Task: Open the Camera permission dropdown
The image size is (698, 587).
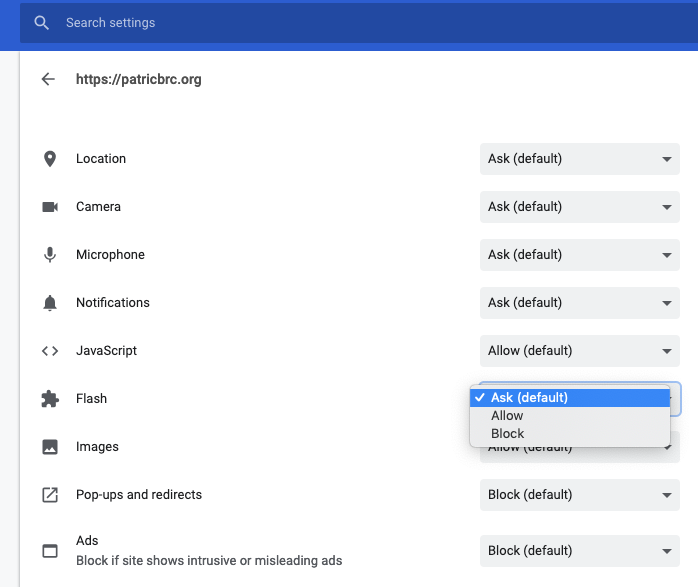Action: click(579, 207)
